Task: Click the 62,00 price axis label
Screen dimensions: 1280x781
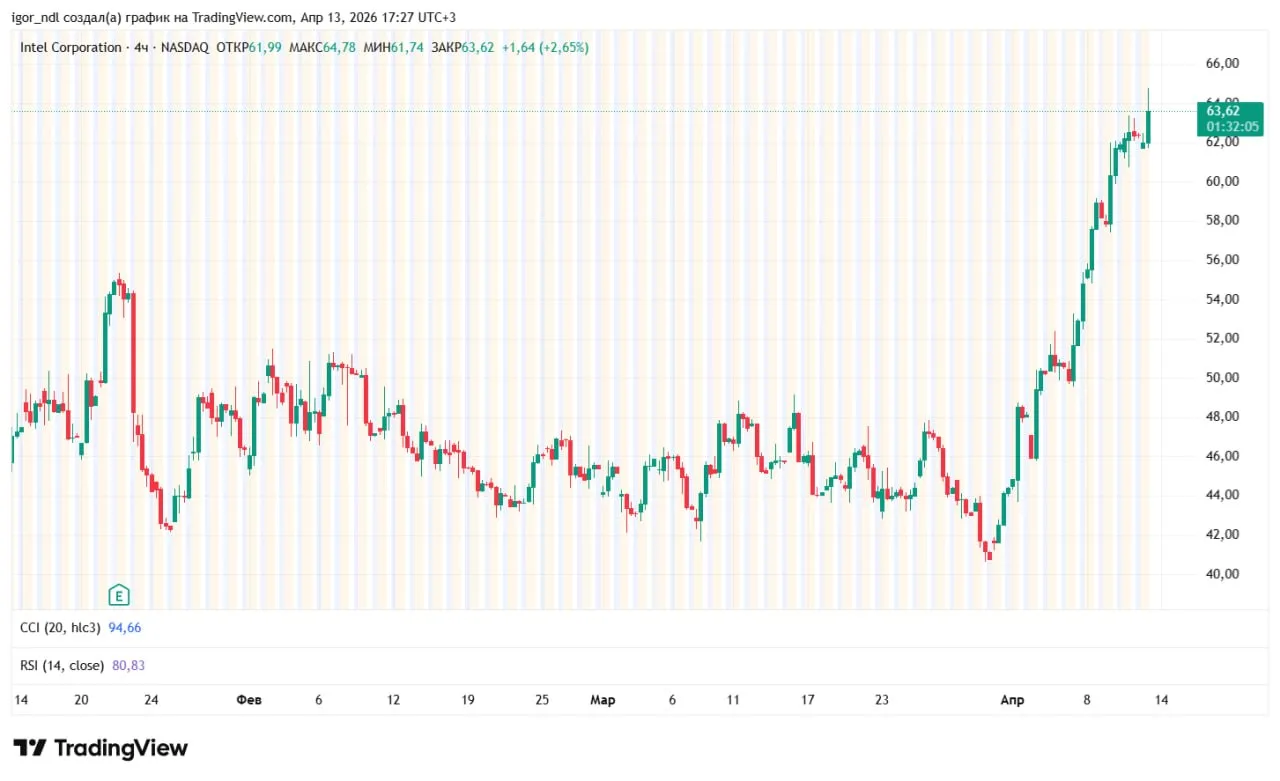Action: coord(1222,142)
